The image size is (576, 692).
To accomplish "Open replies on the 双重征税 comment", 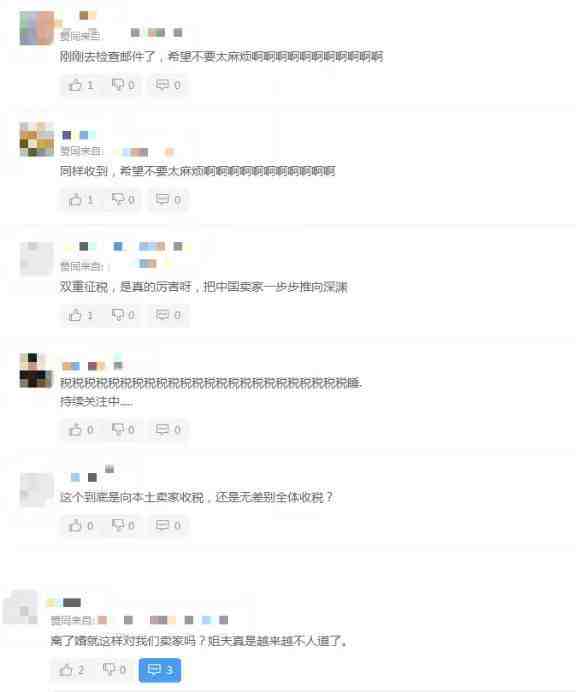I will click(x=168, y=315).
